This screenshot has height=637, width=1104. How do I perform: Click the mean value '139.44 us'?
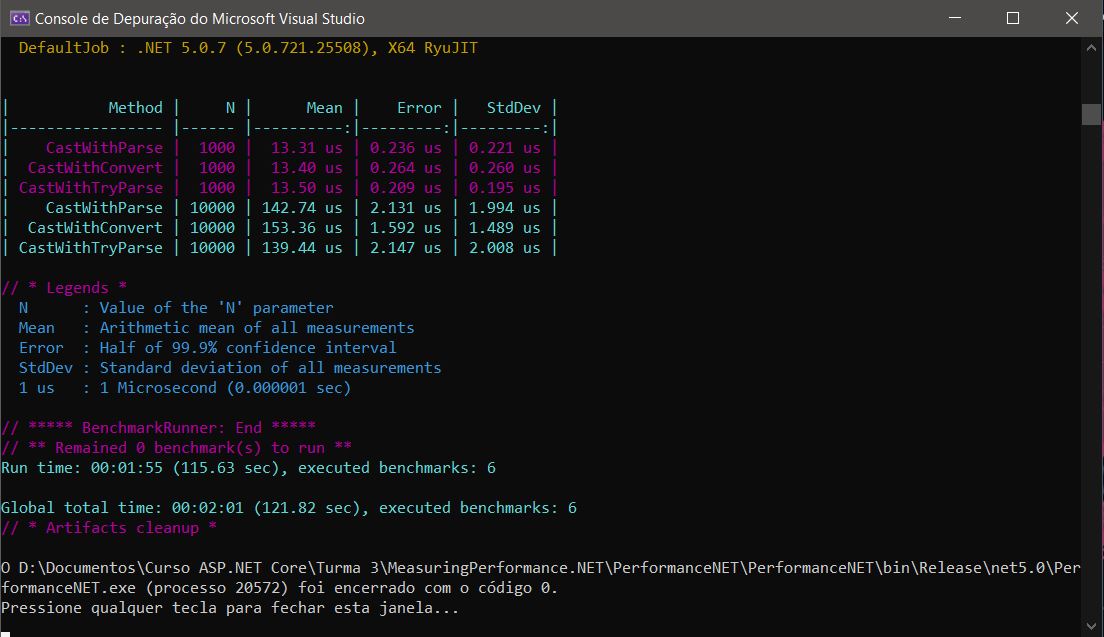point(302,248)
